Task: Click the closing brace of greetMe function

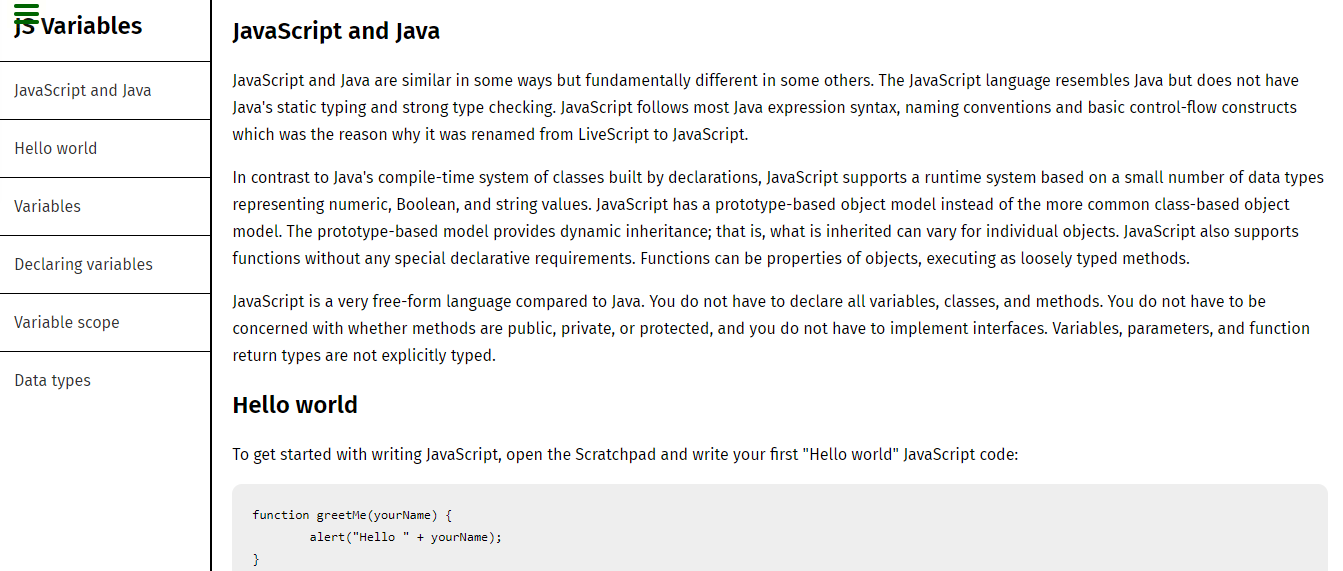Action: (256, 560)
